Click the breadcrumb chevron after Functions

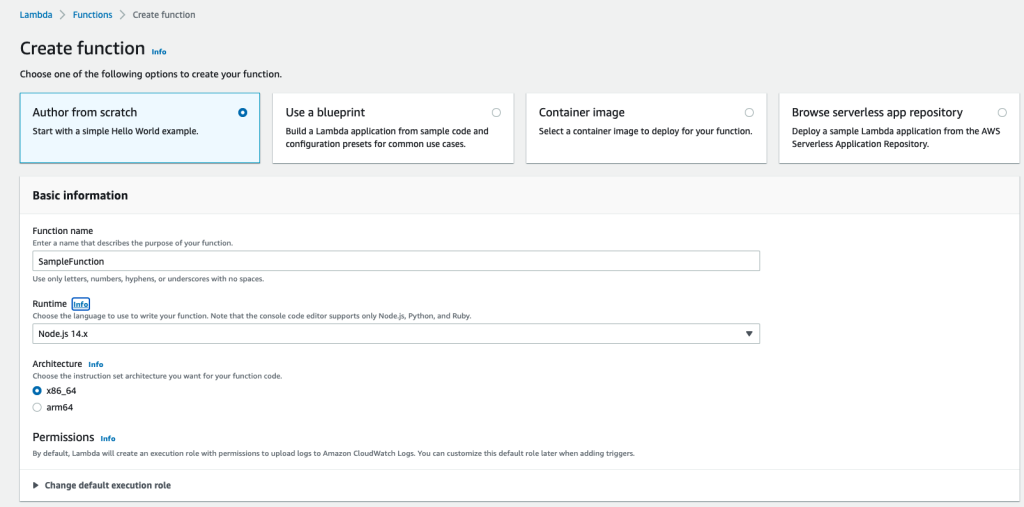[x=123, y=15]
